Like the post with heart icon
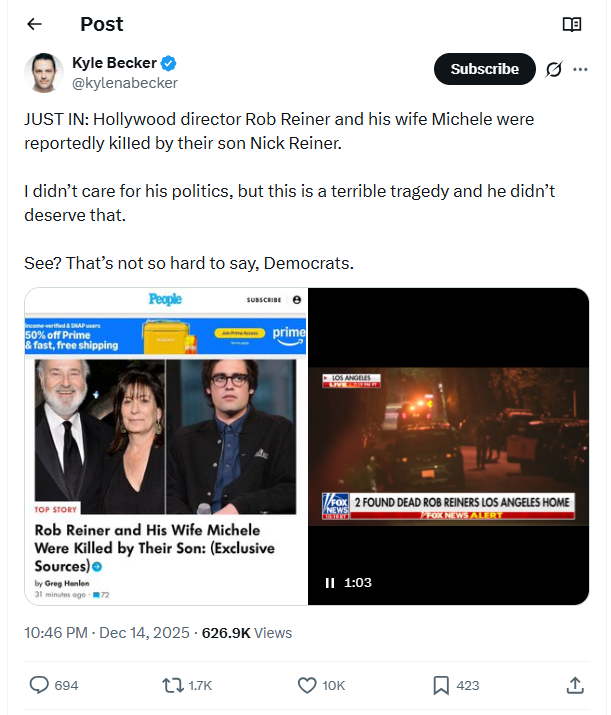 tap(308, 685)
